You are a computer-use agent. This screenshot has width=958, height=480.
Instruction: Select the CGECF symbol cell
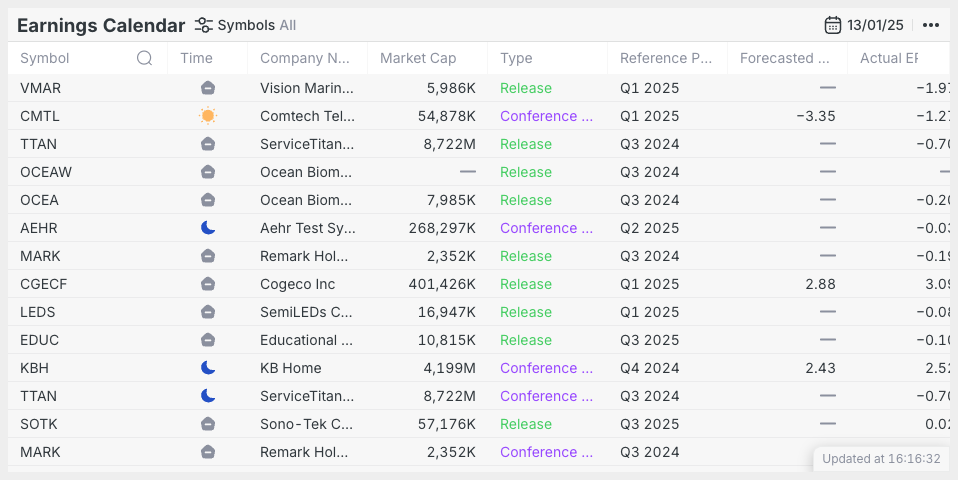[x=43, y=284]
